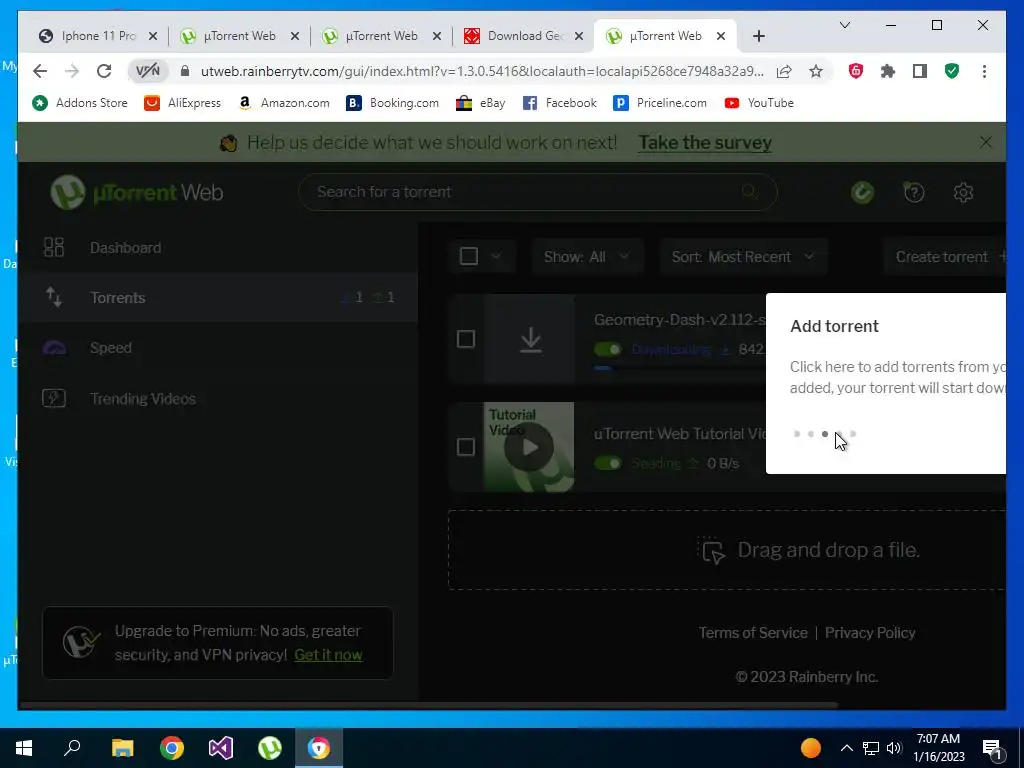Click the Search for a torrent field
1024x768 pixels.
click(537, 192)
